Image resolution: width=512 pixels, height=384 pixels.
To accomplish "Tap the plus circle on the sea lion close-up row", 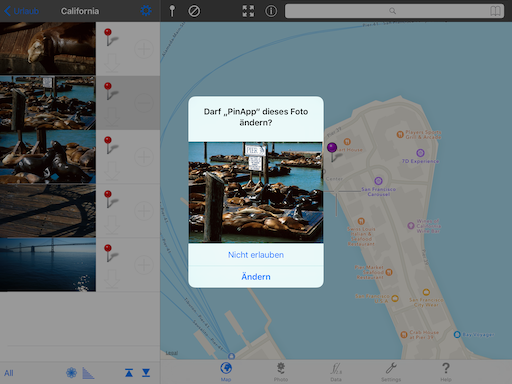I will click(x=144, y=49).
